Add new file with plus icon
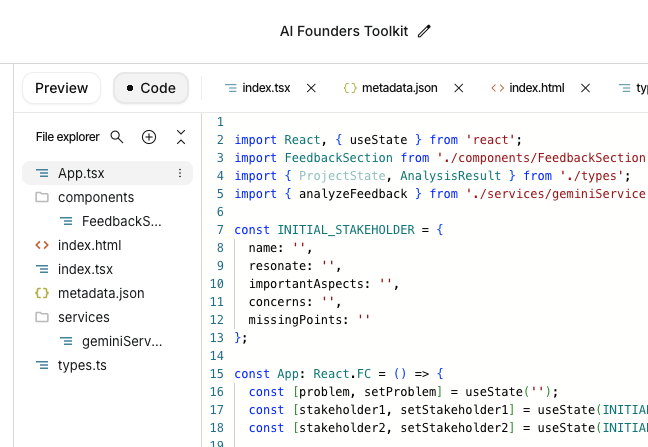Image resolution: width=648 pixels, height=447 pixels. coord(149,137)
